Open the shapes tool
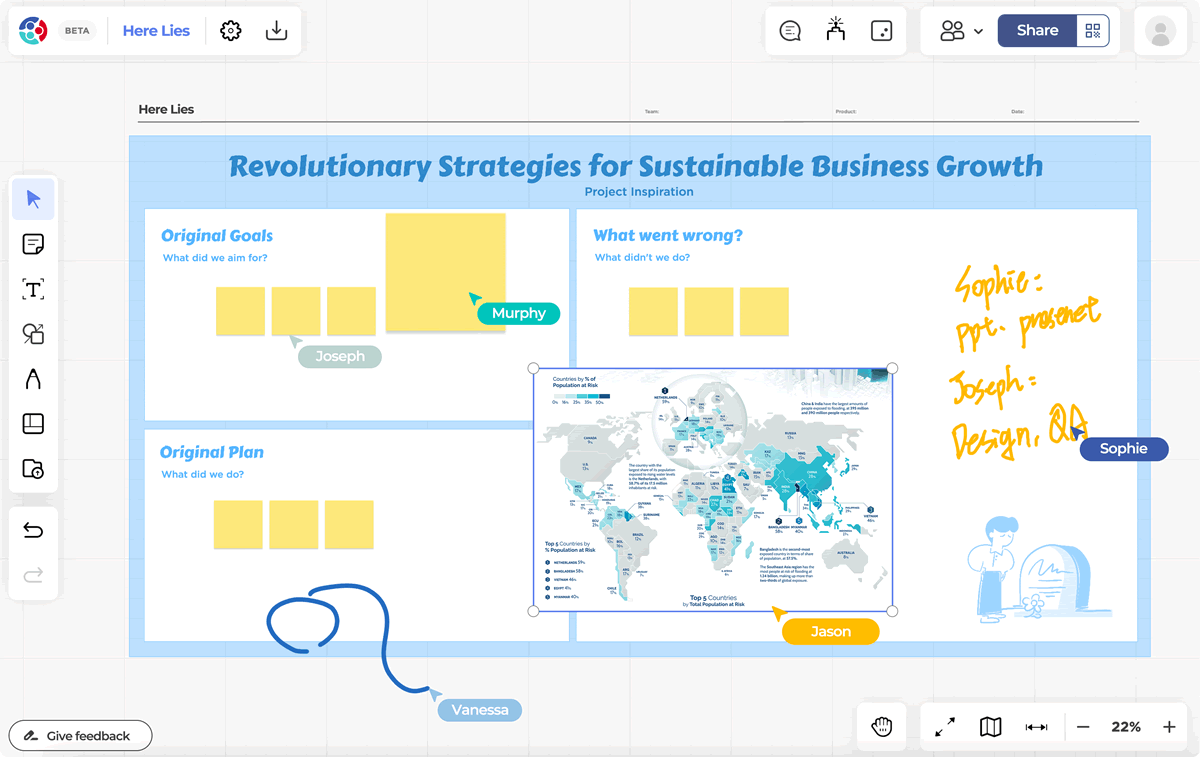Image resolution: width=1200 pixels, height=757 pixels. pyautogui.click(x=33, y=334)
